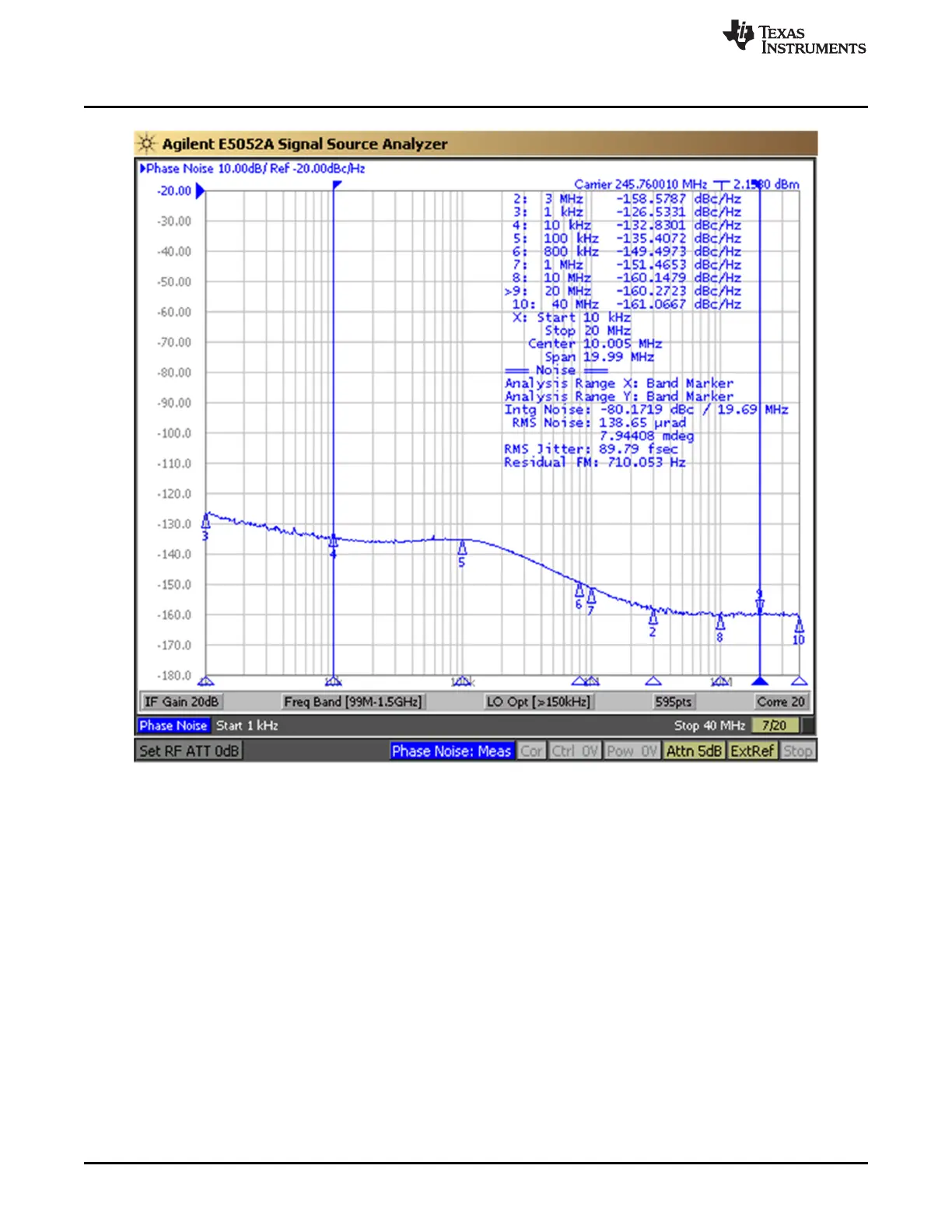Click the -100.0 Y-axis label
The image size is (952, 1232).
(x=174, y=433)
